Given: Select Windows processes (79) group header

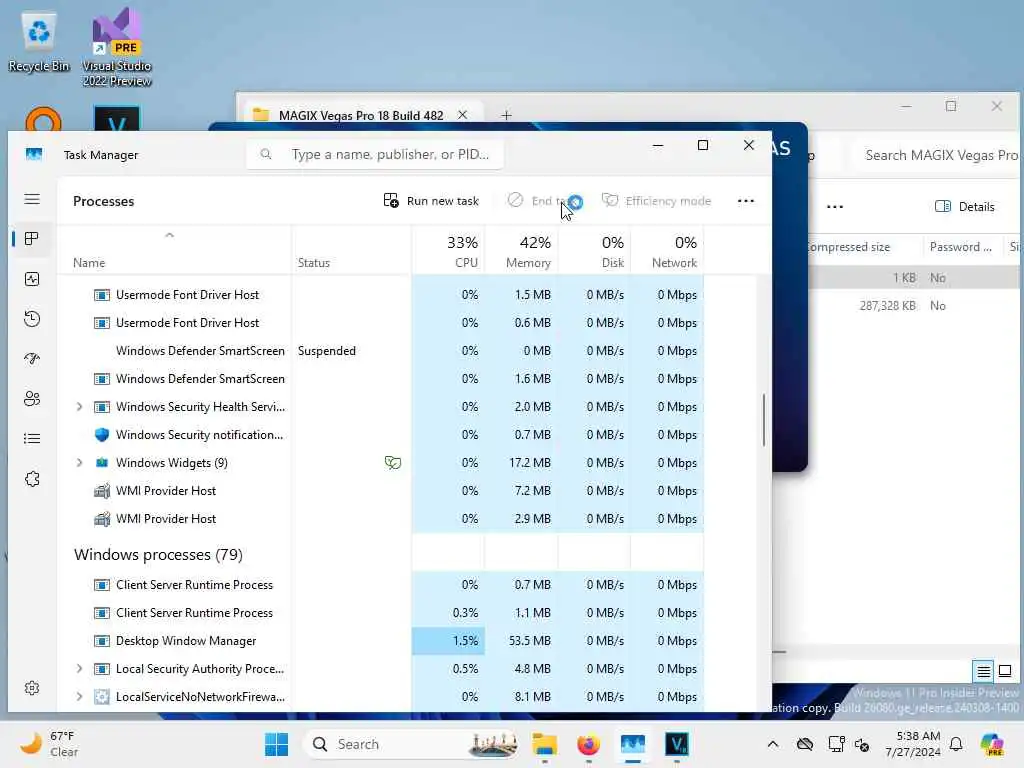Looking at the screenshot, I should pyautogui.click(x=158, y=554).
